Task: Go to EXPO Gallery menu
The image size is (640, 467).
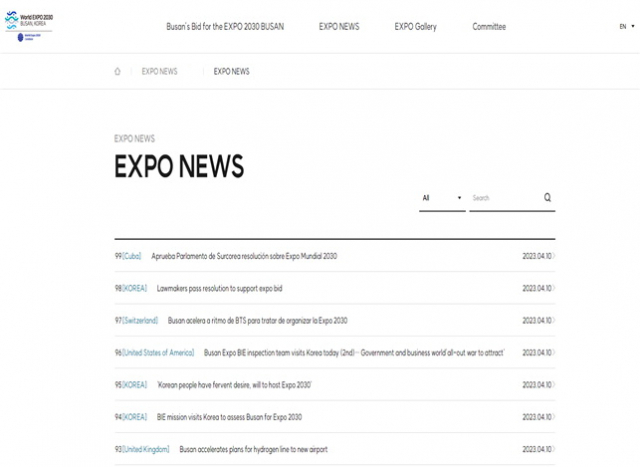Action: pyautogui.click(x=415, y=27)
